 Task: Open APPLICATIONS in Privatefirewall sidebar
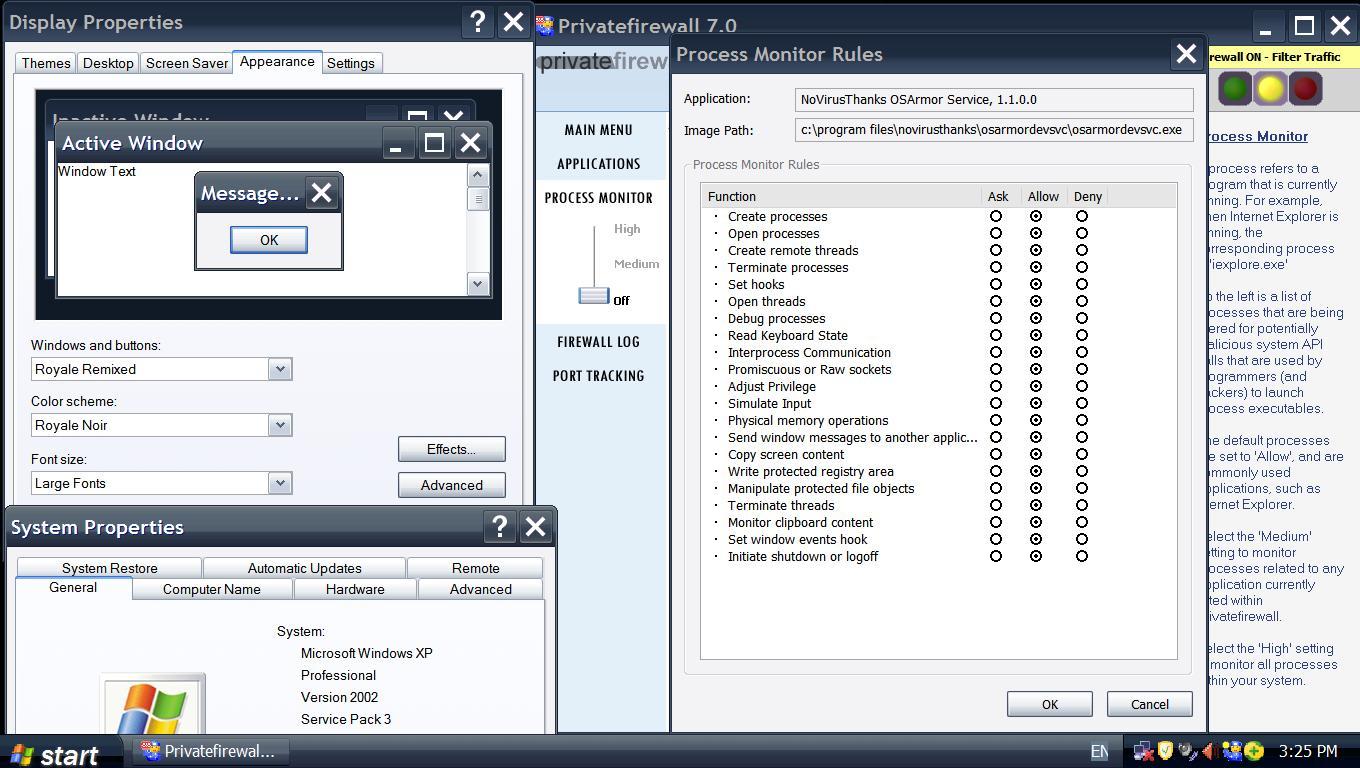point(599,164)
